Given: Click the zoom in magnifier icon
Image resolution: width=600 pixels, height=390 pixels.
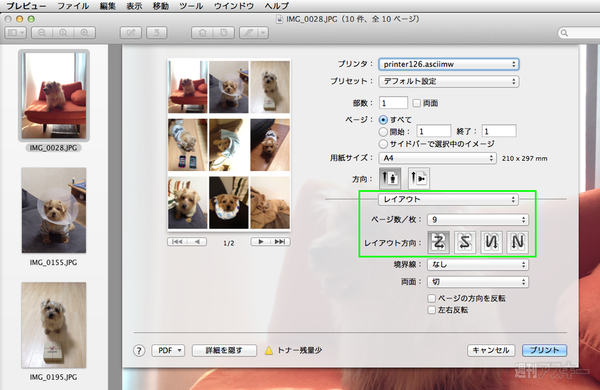Looking at the screenshot, I should point(85,33).
